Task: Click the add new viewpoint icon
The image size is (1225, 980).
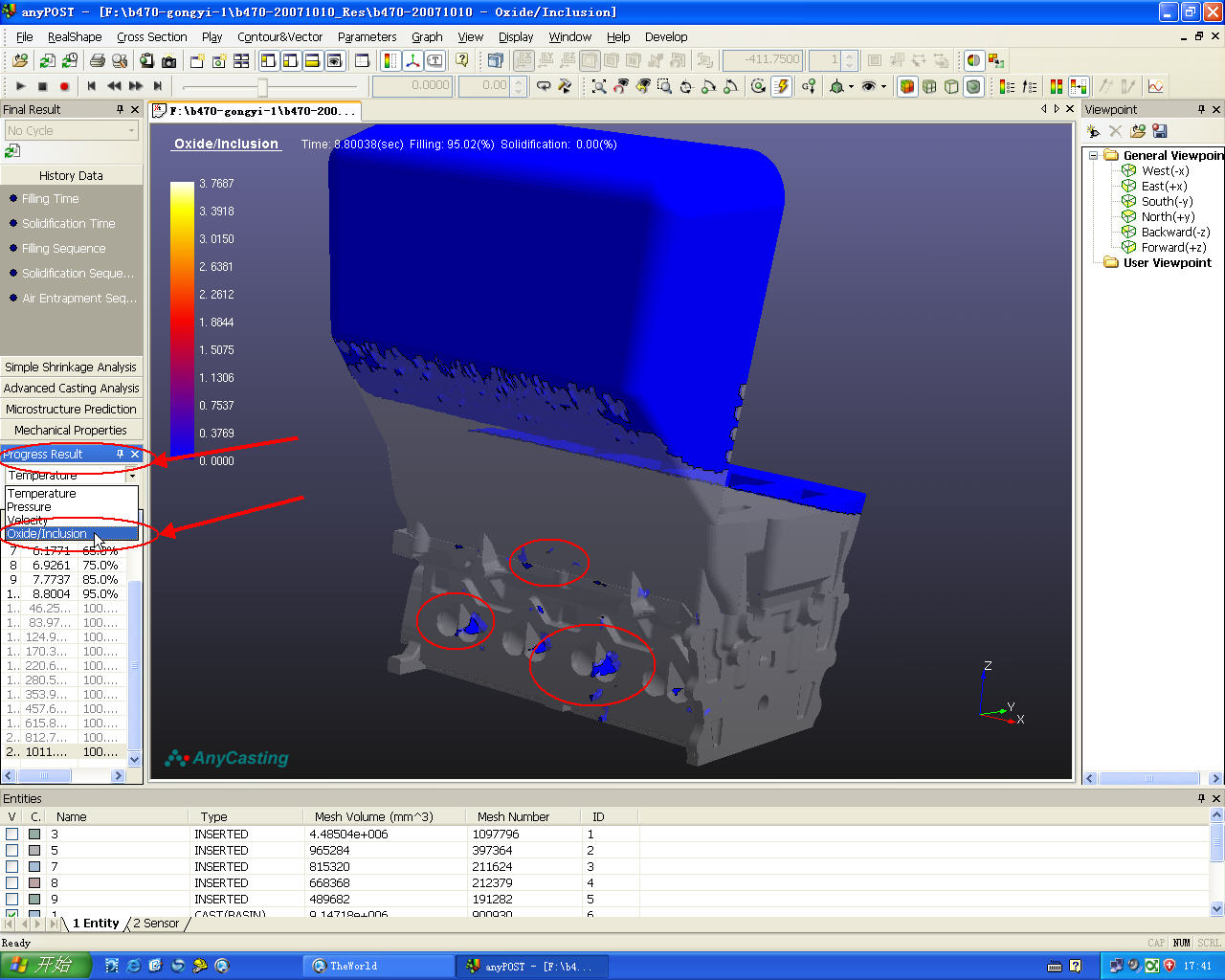Action: [1093, 131]
